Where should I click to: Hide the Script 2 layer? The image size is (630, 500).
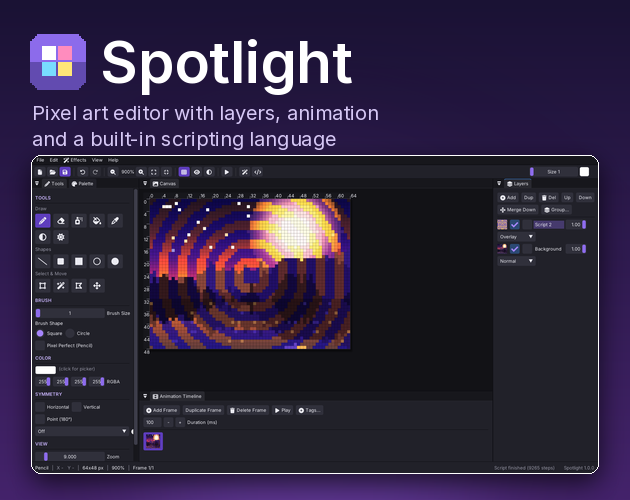(x=515, y=225)
